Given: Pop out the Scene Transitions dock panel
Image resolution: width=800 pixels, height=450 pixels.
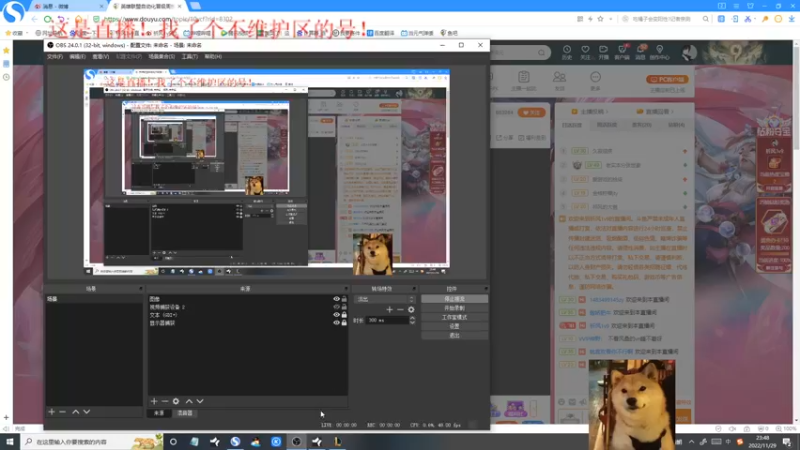Looking at the screenshot, I should [414, 289].
